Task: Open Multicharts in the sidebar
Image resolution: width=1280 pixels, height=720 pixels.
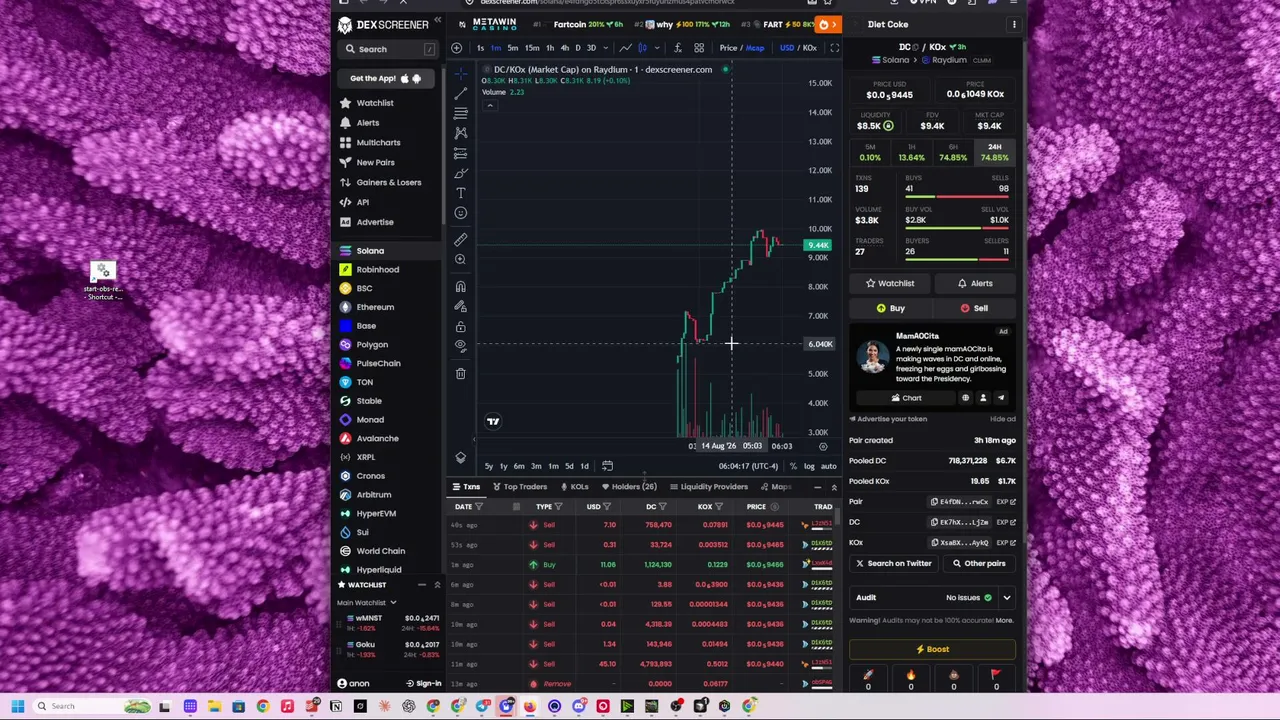Action: tap(378, 143)
